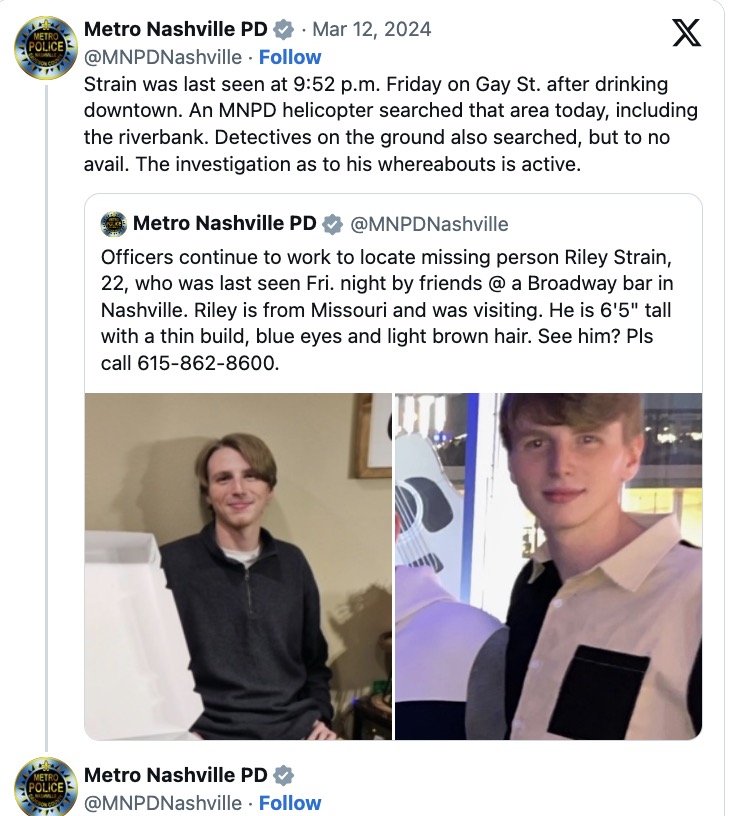732x816 pixels.
Task: Open the right photo with the white shirt
Action: click(x=548, y=566)
